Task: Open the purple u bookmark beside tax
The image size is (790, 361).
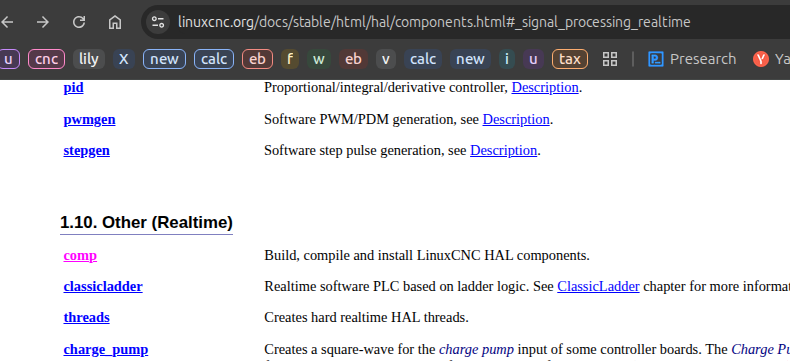Action: tap(533, 59)
